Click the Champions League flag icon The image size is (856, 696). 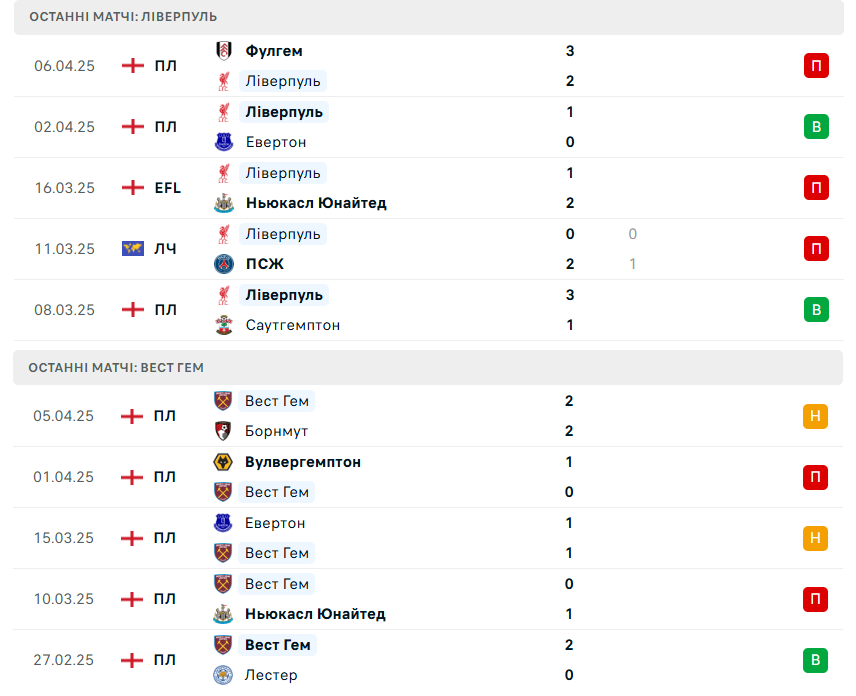pos(133,248)
